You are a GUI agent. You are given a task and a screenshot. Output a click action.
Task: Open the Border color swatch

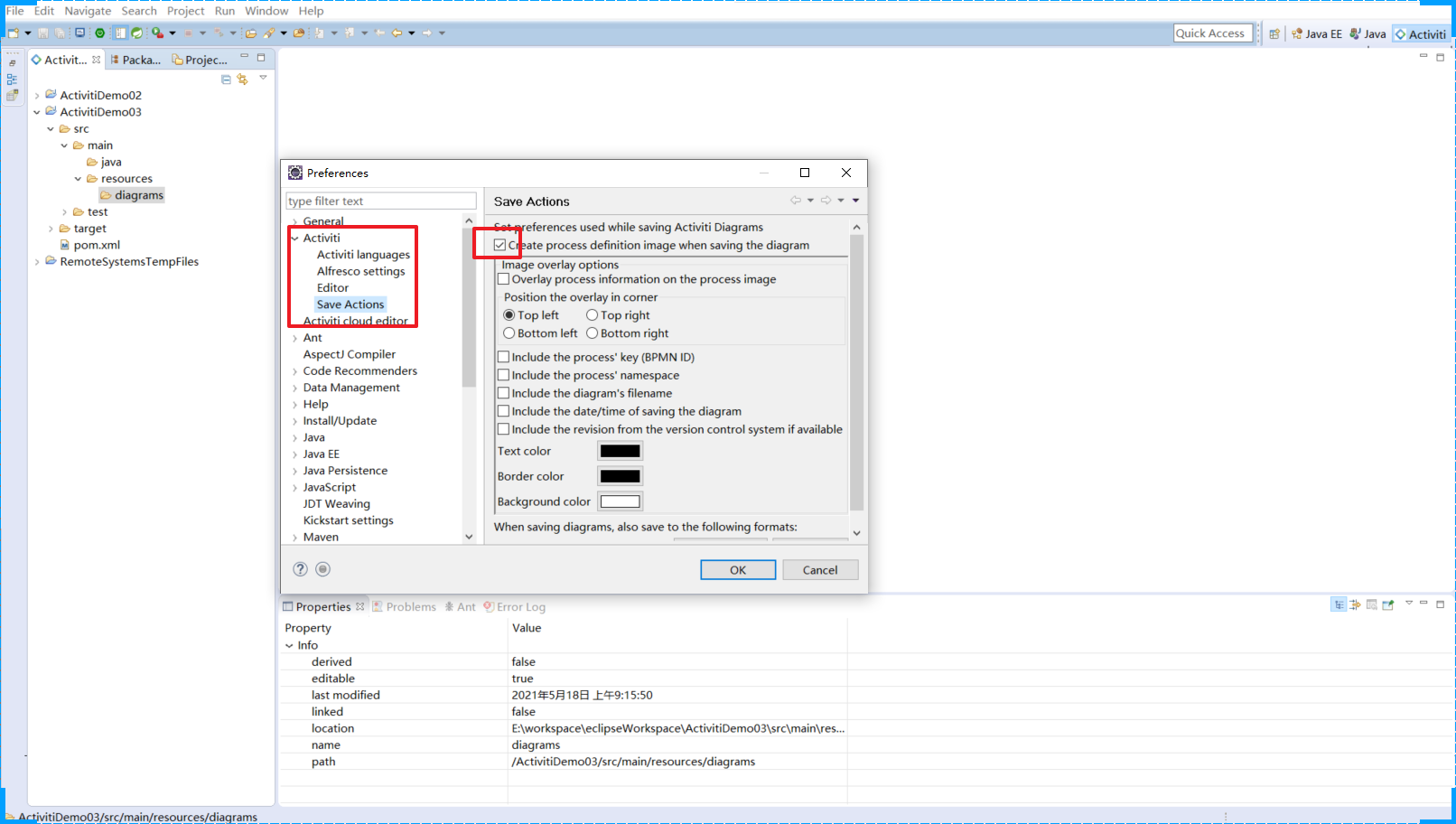click(621, 476)
